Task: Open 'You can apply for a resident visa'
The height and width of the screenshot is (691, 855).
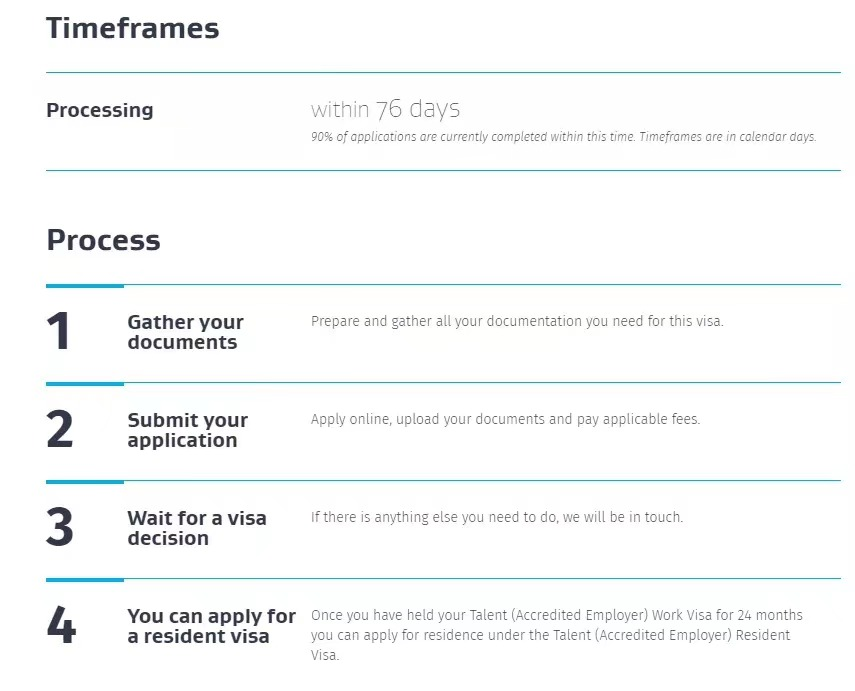Action: [211, 626]
